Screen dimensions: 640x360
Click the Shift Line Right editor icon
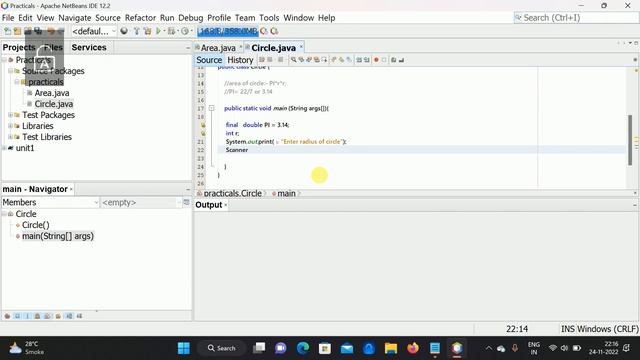[x=367, y=60]
